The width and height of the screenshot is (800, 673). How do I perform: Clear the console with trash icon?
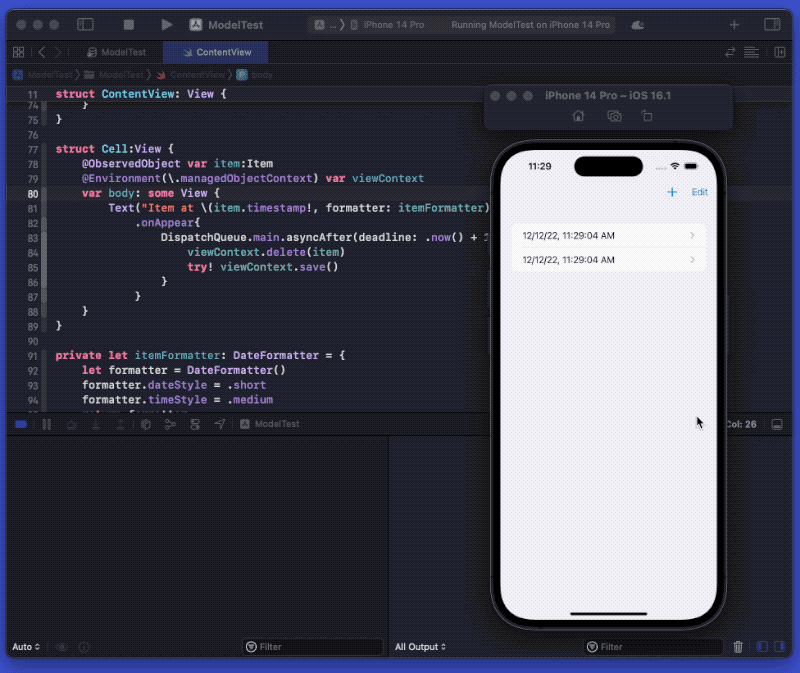[x=738, y=647]
